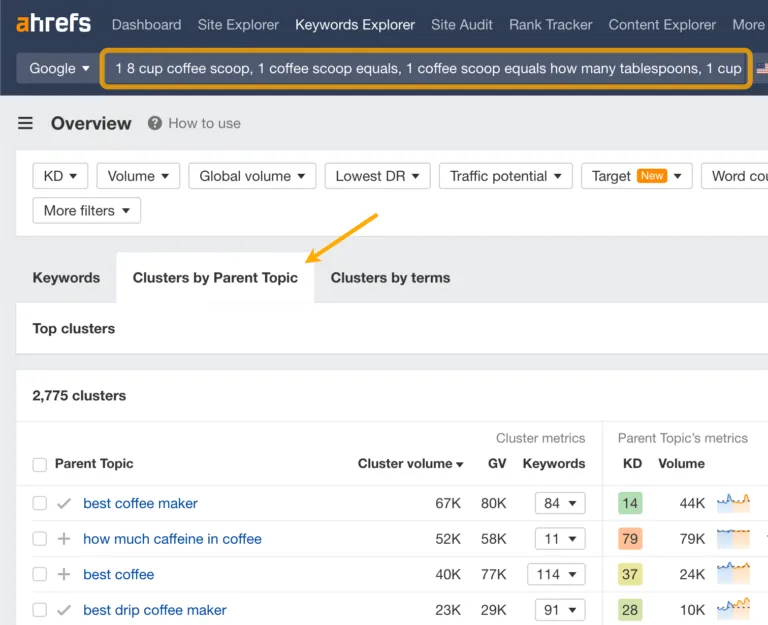
Task: Open the how much caffeine in coffee link
Action: pos(172,539)
